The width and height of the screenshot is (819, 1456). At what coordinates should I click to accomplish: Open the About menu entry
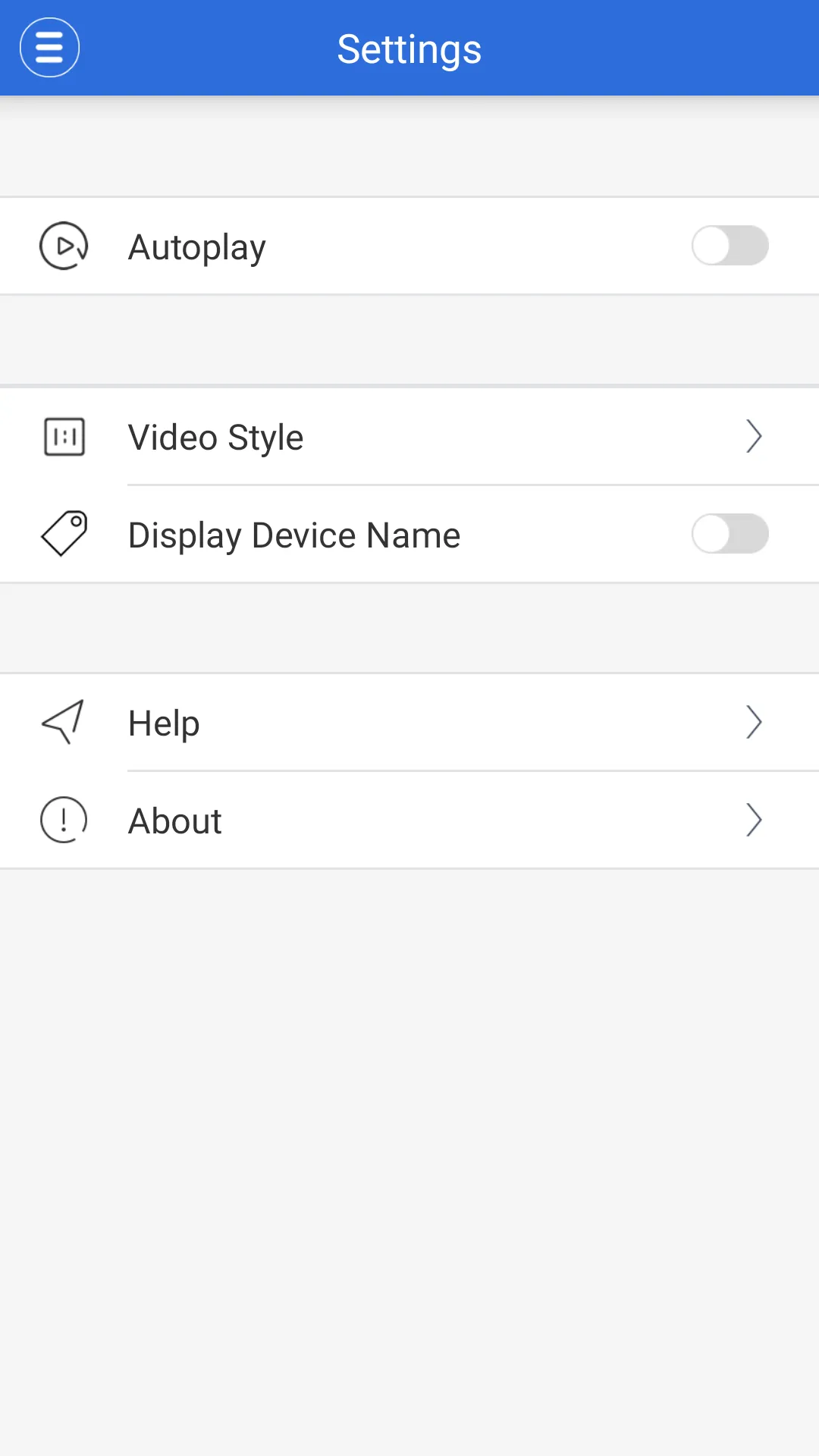pos(409,820)
